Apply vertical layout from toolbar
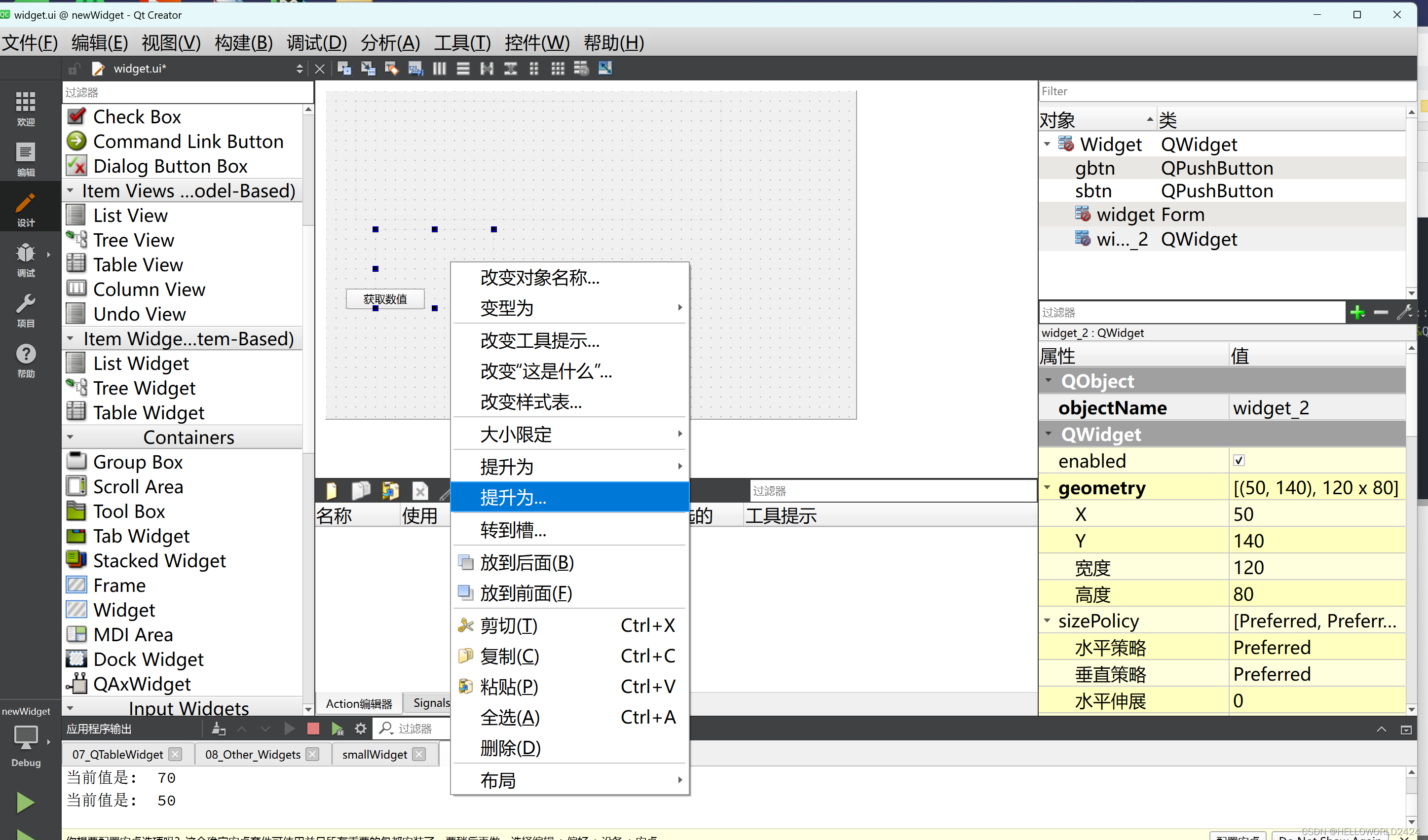This screenshot has width=1428, height=840. click(x=463, y=69)
